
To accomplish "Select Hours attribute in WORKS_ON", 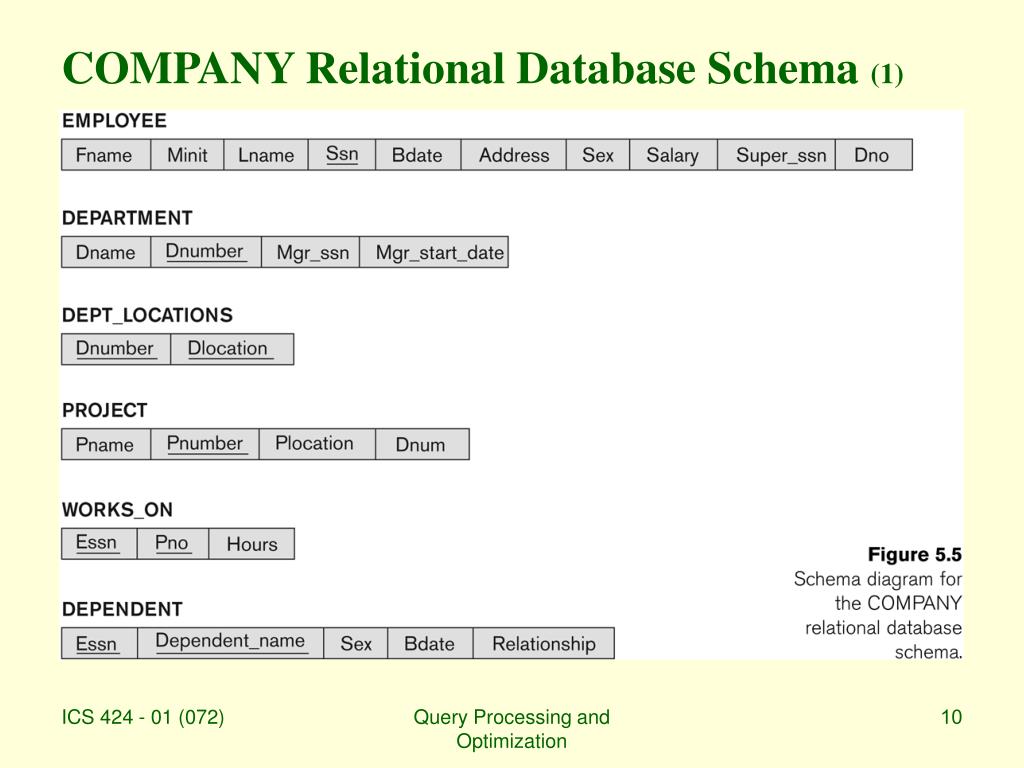I will pyautogui.click(x=251, y=543).
